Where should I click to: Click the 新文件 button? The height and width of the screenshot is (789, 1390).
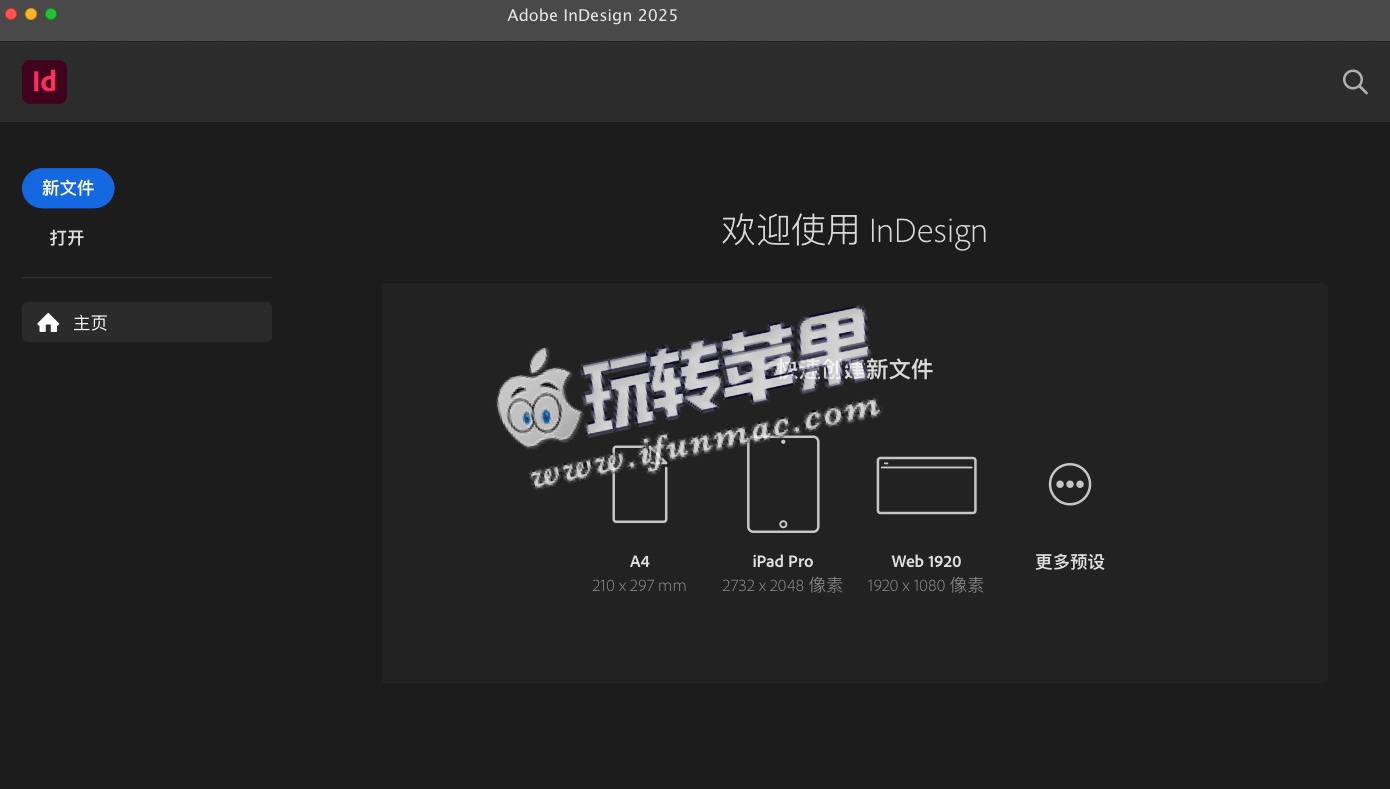68,188
